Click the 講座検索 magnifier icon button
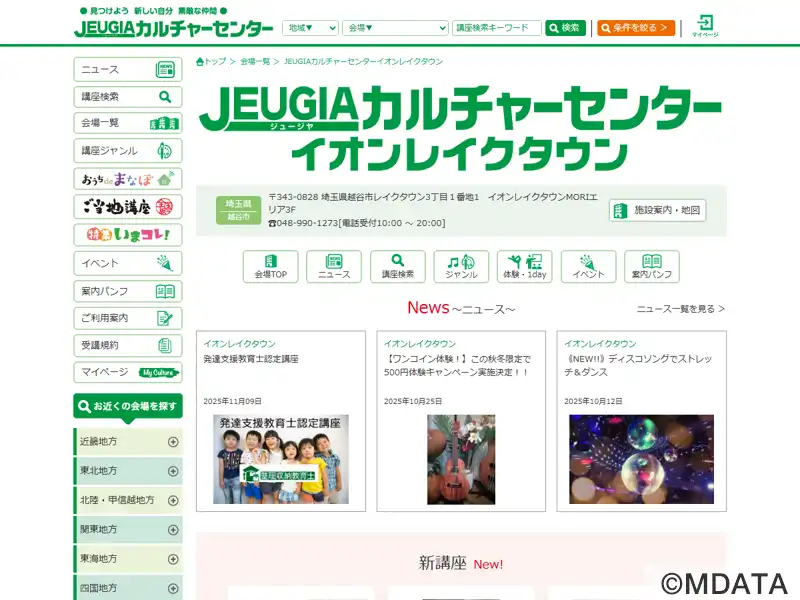The width and height of the screenshot is (800, 600). coord(397,266)
